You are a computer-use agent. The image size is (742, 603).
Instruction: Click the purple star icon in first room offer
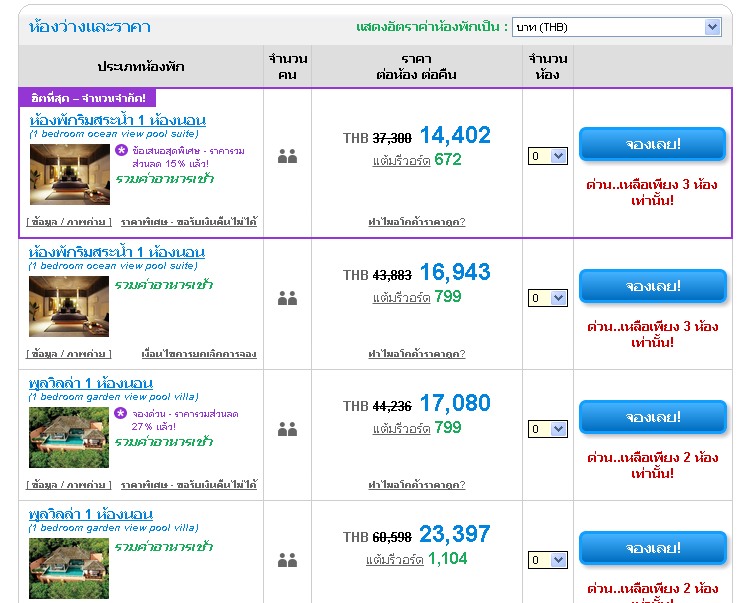[121, 150]
